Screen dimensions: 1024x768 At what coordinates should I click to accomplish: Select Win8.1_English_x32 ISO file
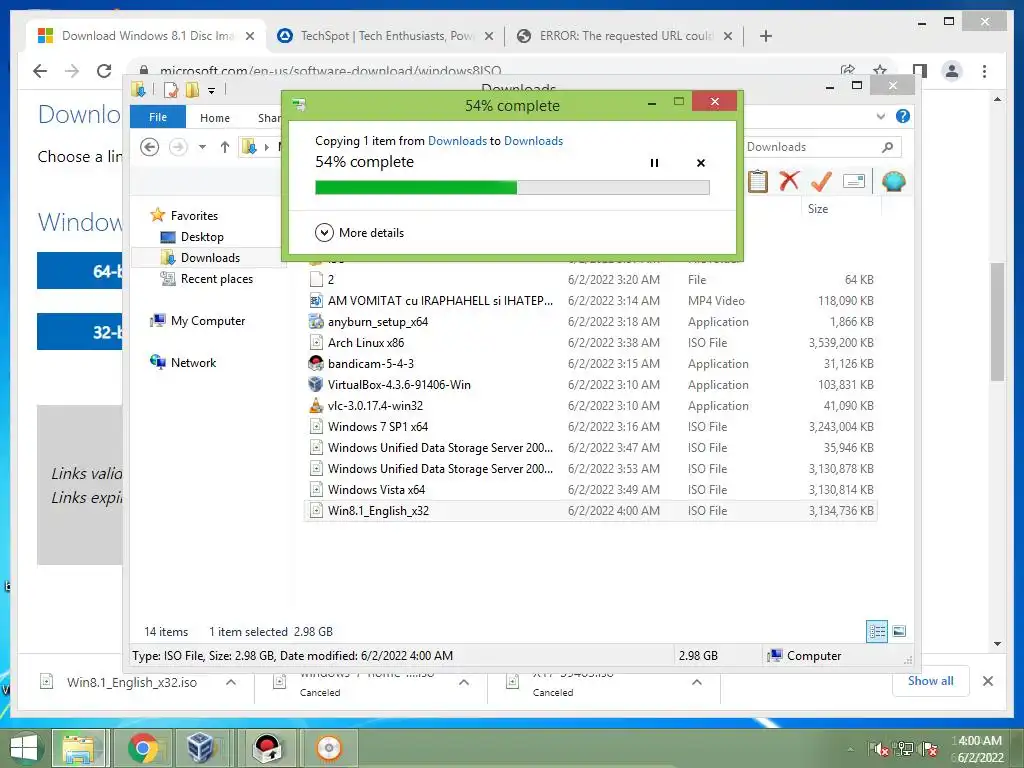click(x=590, y=511)
